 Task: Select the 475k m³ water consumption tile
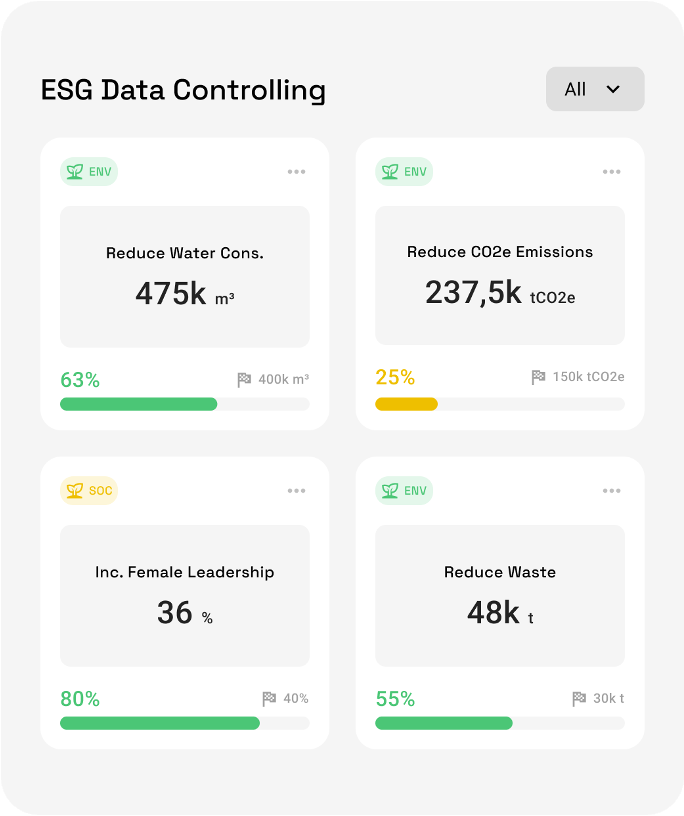point(185,277)
